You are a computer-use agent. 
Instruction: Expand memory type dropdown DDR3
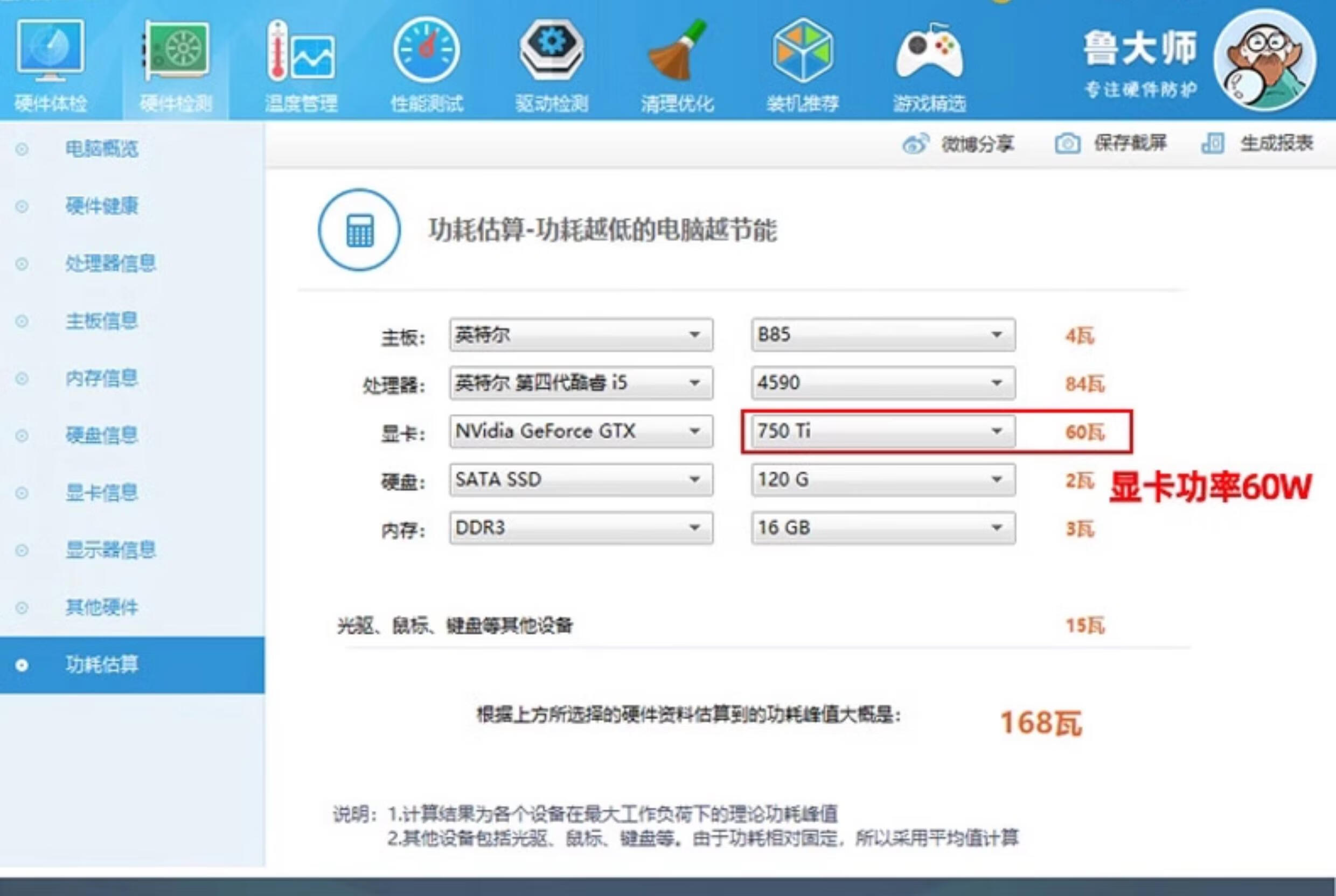pos(581,528)
